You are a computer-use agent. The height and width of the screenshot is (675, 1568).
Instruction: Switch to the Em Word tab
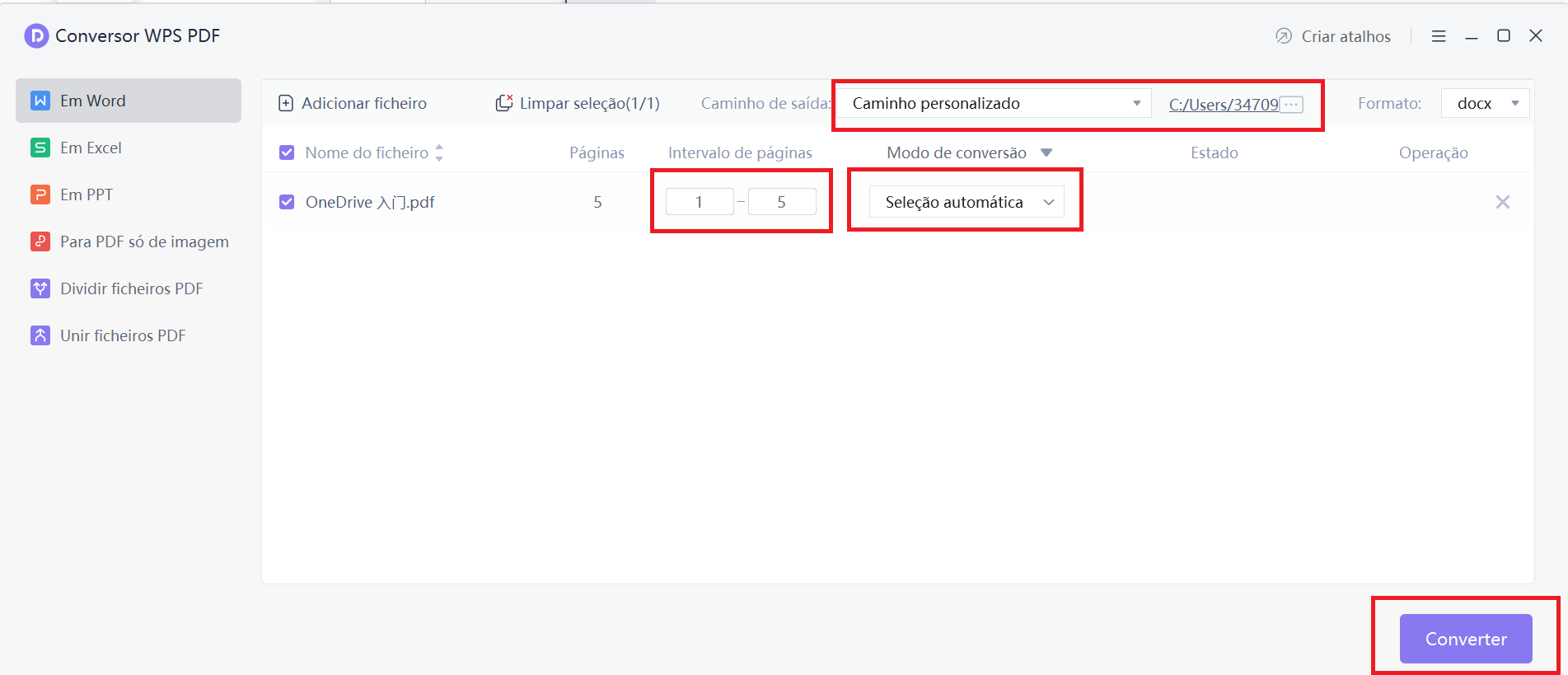click(x=129, y=101)
